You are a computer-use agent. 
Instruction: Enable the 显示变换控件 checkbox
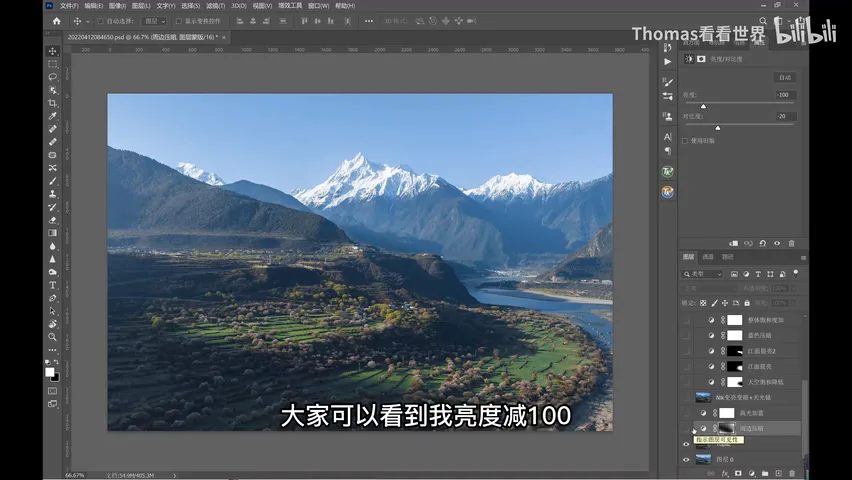coord(179,21)
